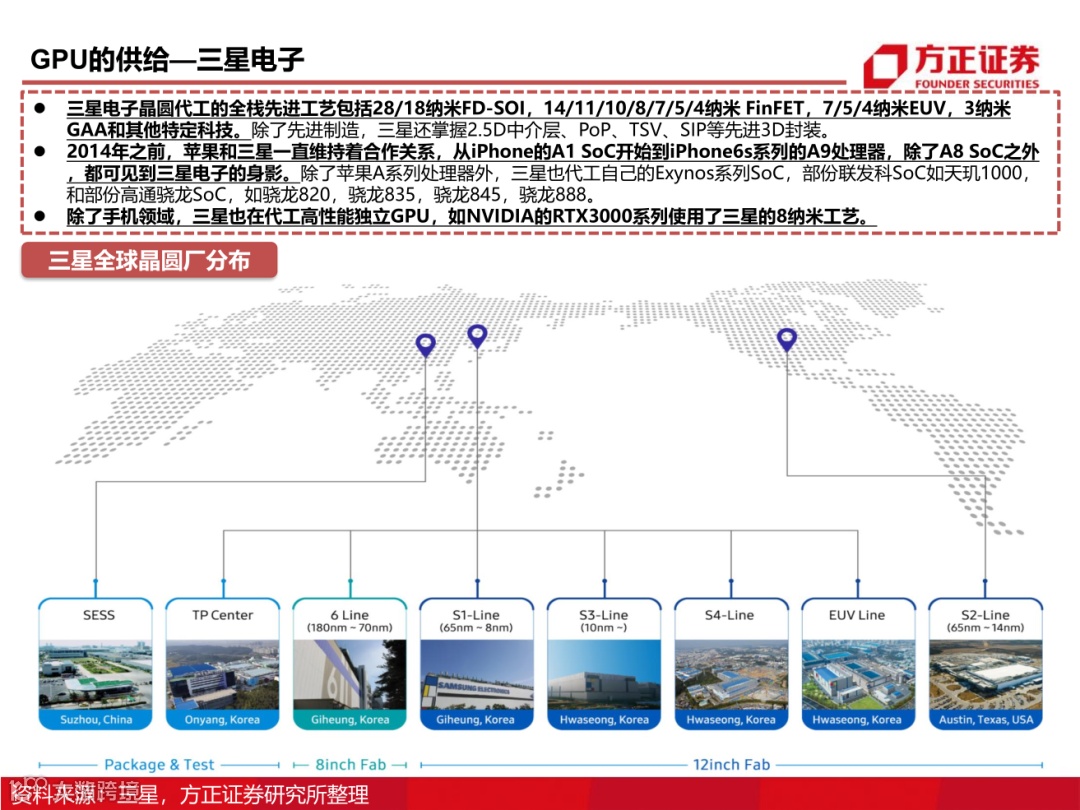Click the '(10nm ~)' process range

pos(603,627)
